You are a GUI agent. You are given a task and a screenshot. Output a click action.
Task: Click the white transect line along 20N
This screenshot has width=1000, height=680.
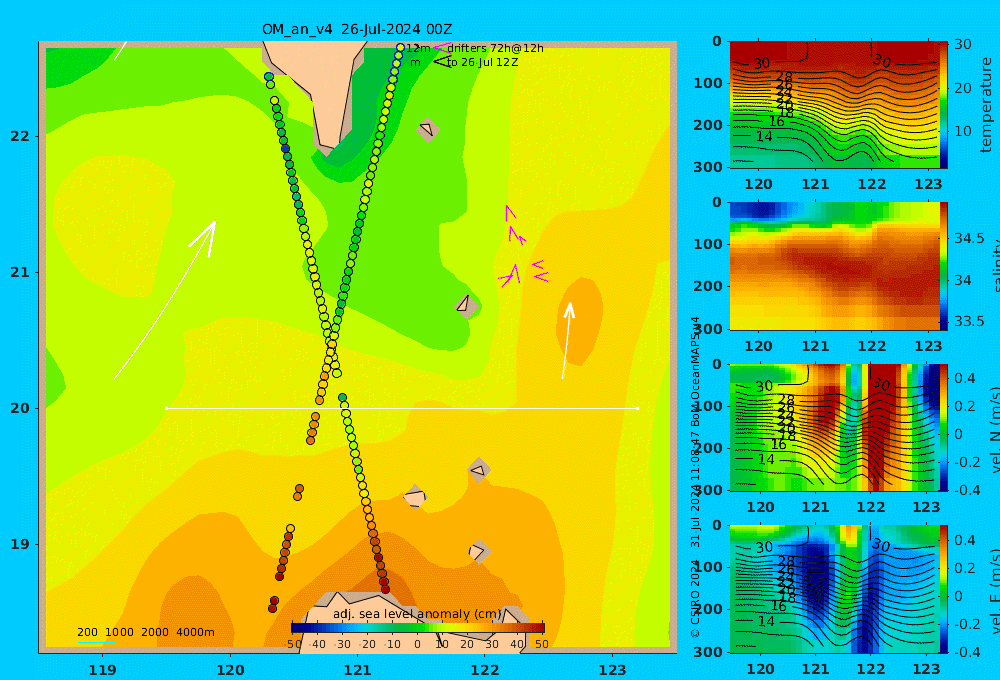[x=402, y=408]
